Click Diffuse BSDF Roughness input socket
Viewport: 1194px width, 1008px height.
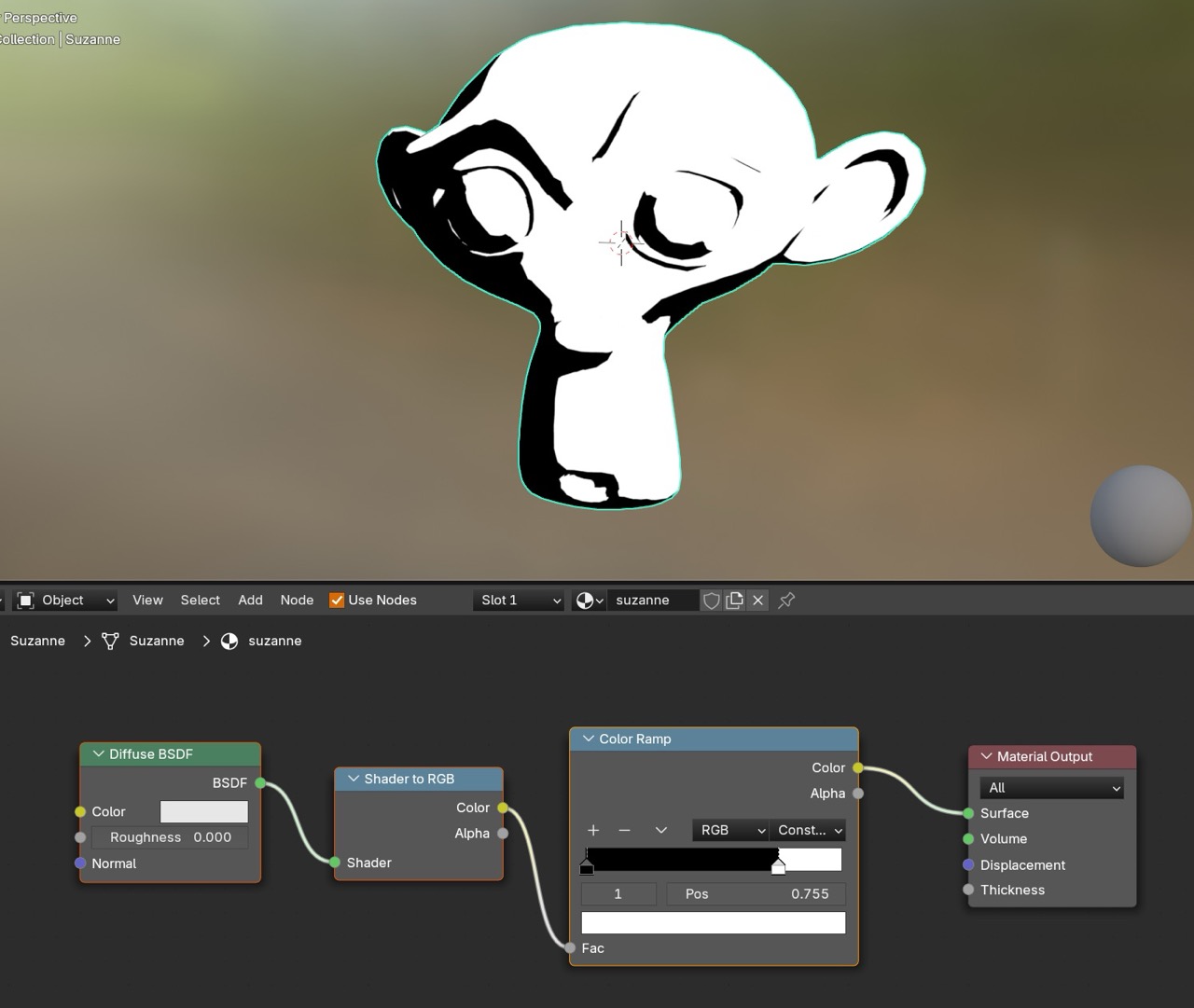click(x=80, y=837)
